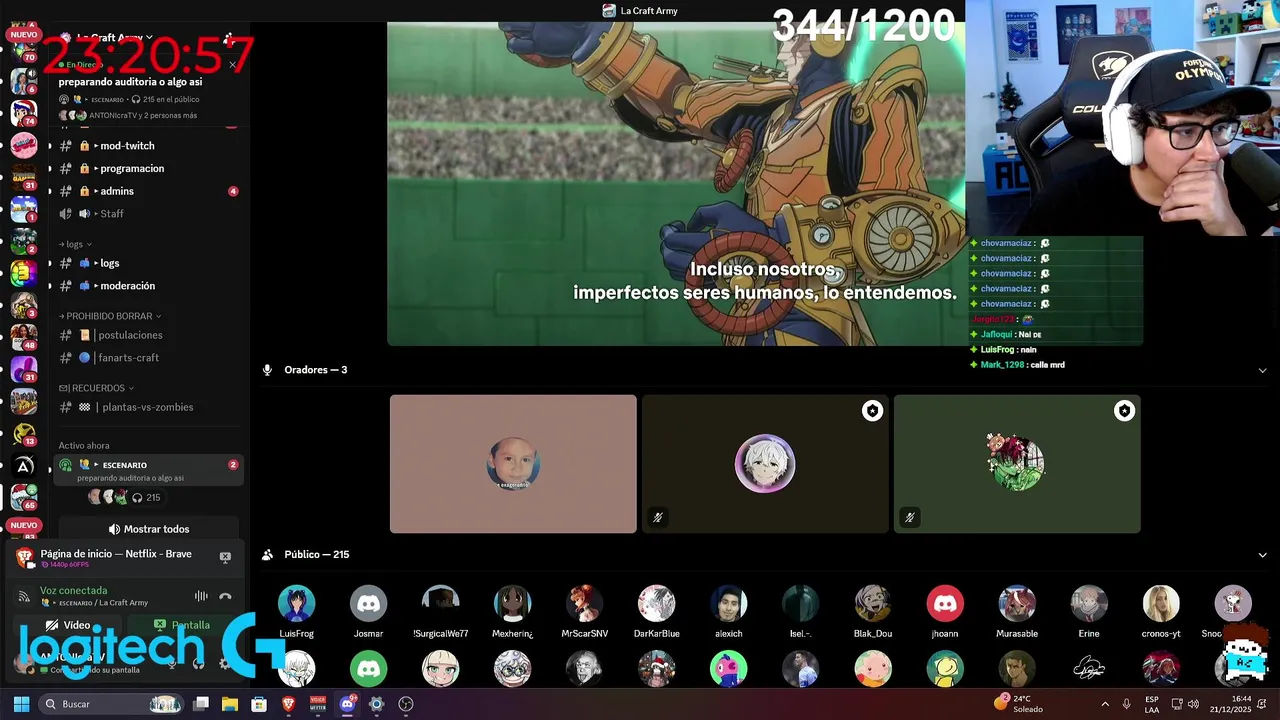Open Microsoft Store from taskbar
Viewport: 1280px width, 720px height.
click(x=259, y=704)
